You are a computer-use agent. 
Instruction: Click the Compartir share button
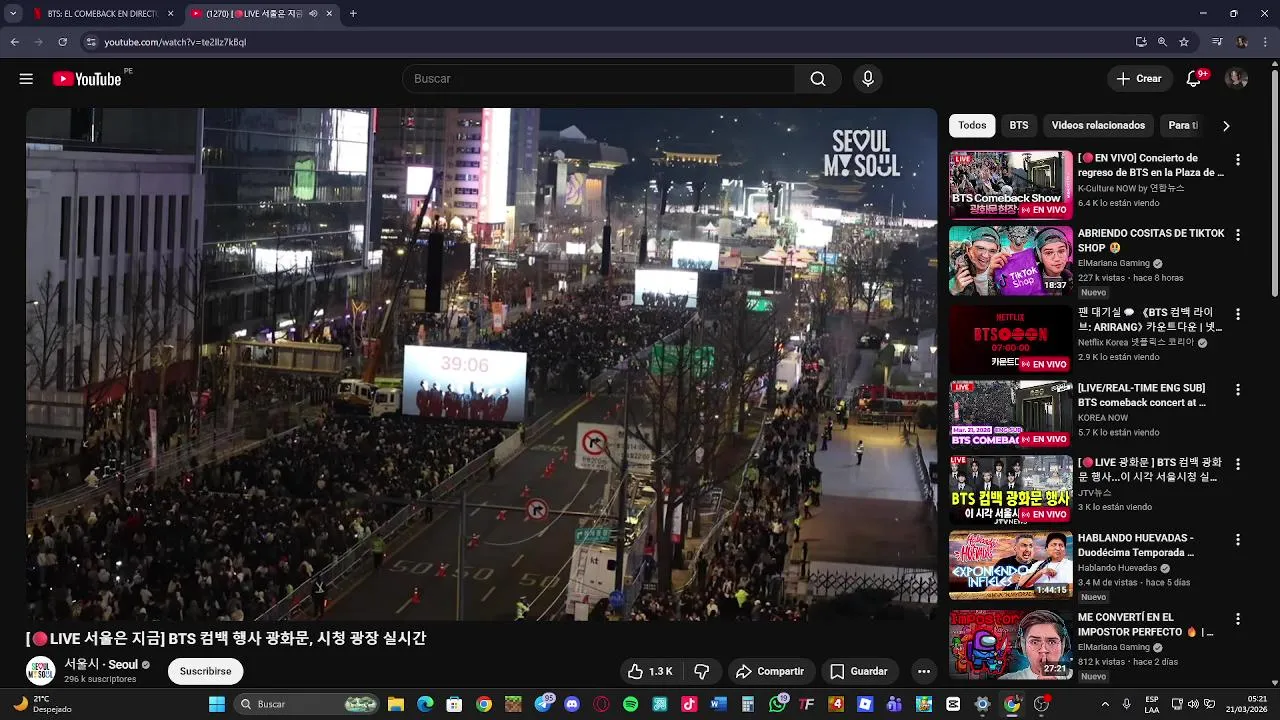pyautogui.click(x=770, y=671)
